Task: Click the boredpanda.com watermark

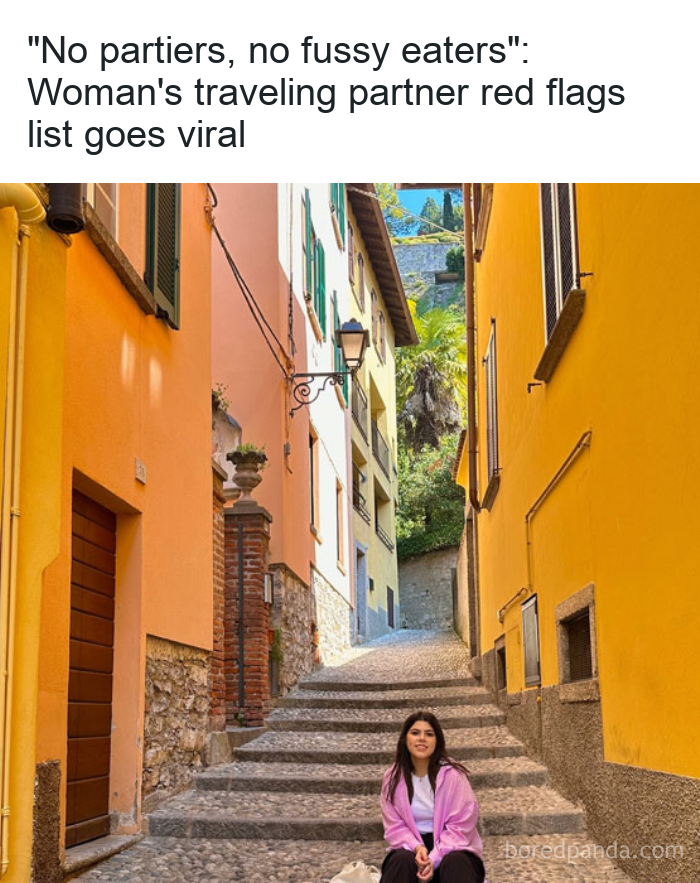Action: tap(594, 850)
